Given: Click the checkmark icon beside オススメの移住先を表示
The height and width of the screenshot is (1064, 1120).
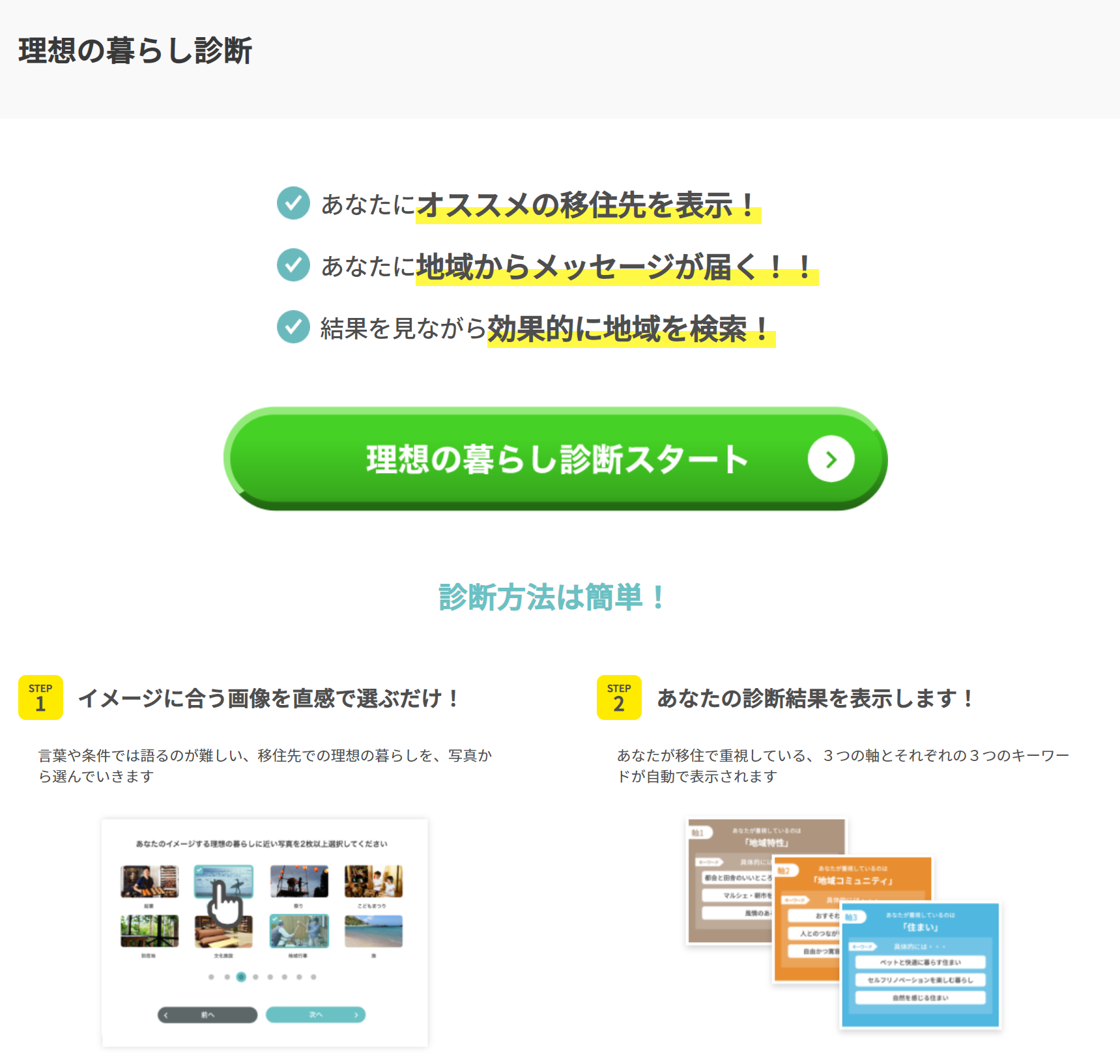Looking at the screenshot, I should (x=293, y=203).
